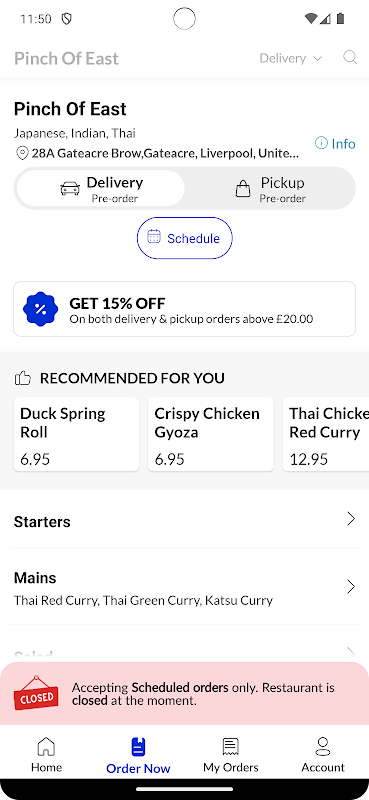
Task: Open the Account profile tab
Action: tap(323, 755)
